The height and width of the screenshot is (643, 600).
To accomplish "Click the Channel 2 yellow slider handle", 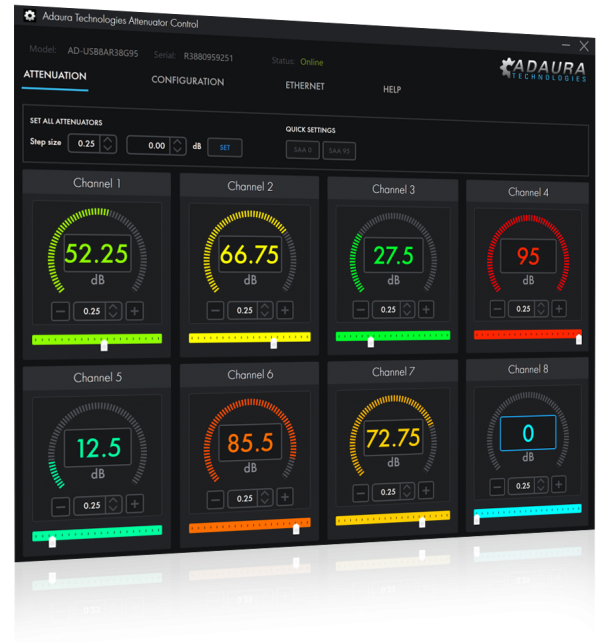I will click(x=274, y=343).
